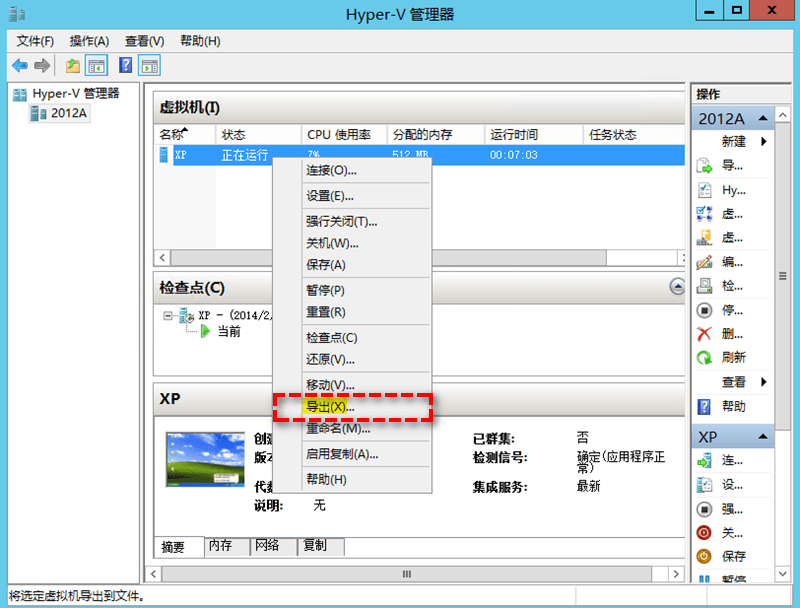This screenshot has width=800, height=608.
Task: Choose 连接(O)... from the context menu
Action: (x=352, y=170)
